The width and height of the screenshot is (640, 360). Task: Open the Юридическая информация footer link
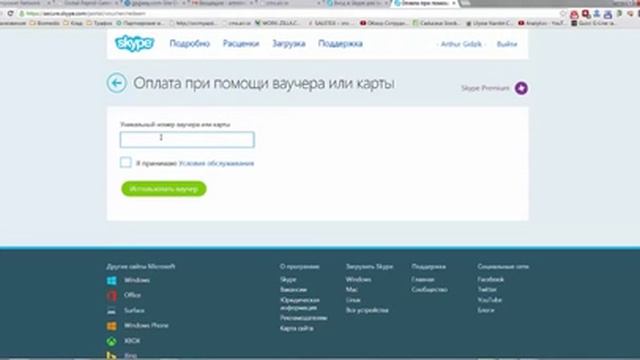tap(300, 304)
